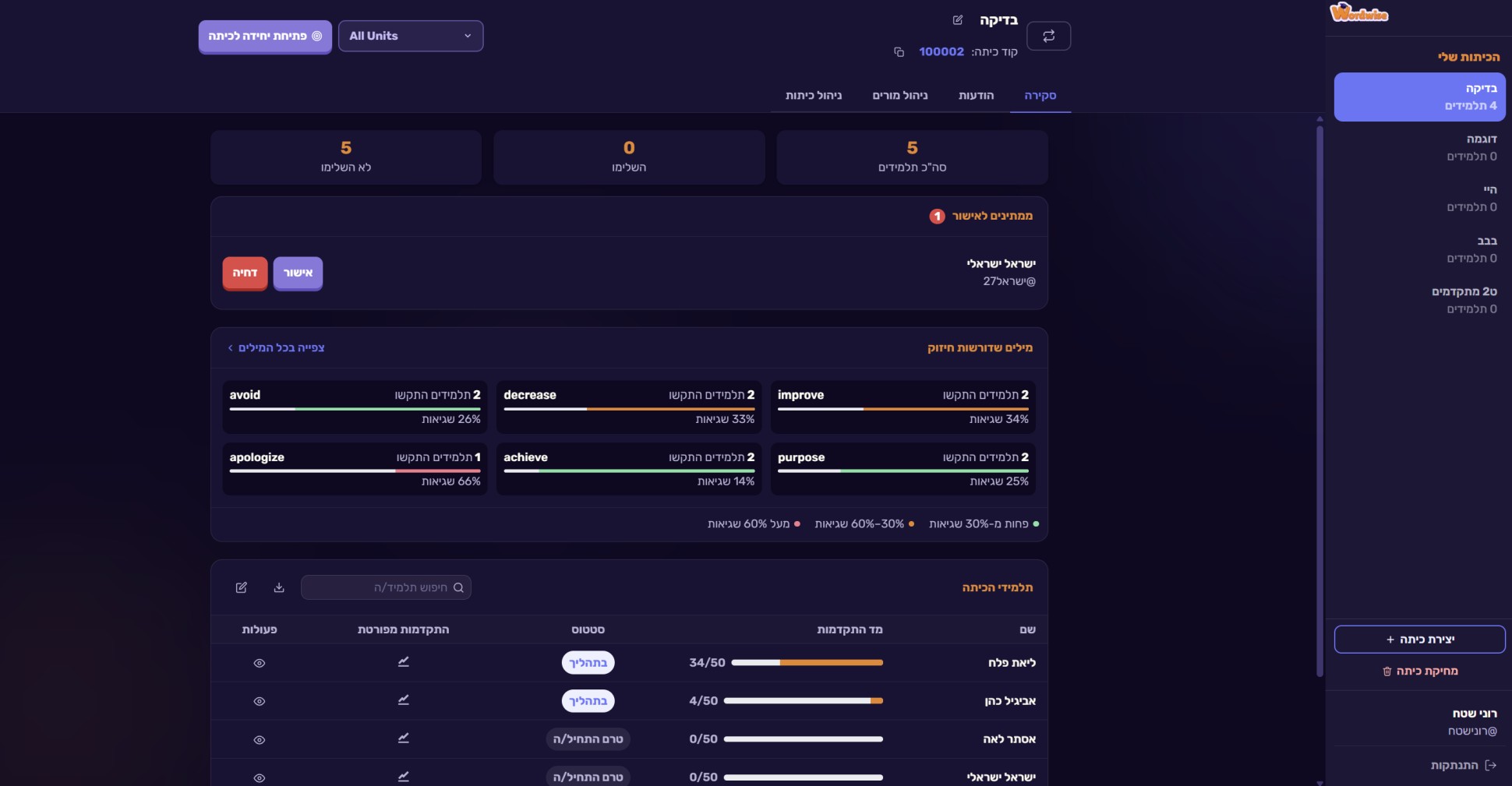Open the All Units dropdown

[x=411, y=36]
